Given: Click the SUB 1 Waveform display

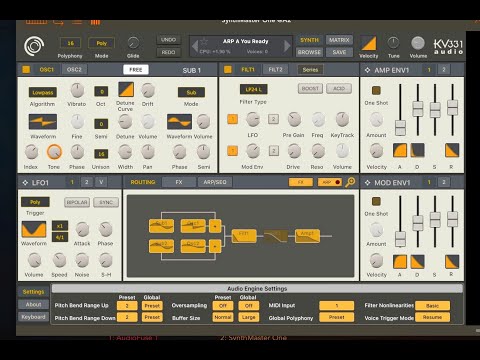Looking at the screenshot, I should [179, 122].
